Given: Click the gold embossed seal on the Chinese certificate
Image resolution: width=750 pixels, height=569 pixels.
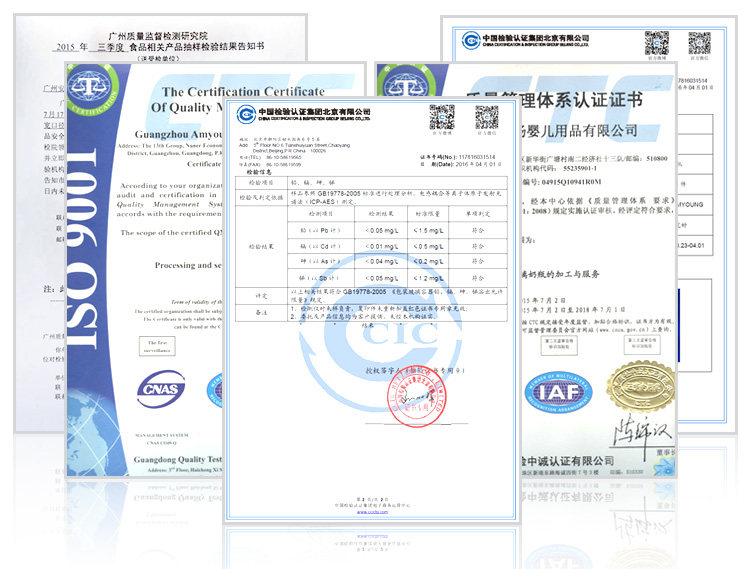Looking at the screenshot, I should pyautogui.click(x=641, y=387).
